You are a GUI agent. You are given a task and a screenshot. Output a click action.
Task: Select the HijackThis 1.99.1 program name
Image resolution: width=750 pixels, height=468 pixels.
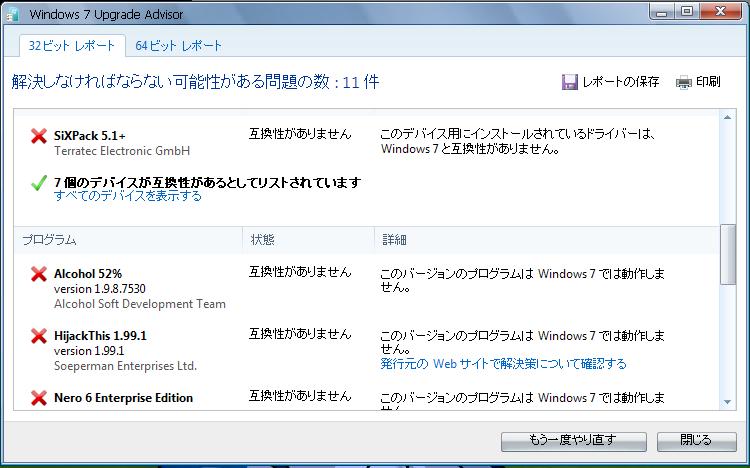click(x=100, y=336)
